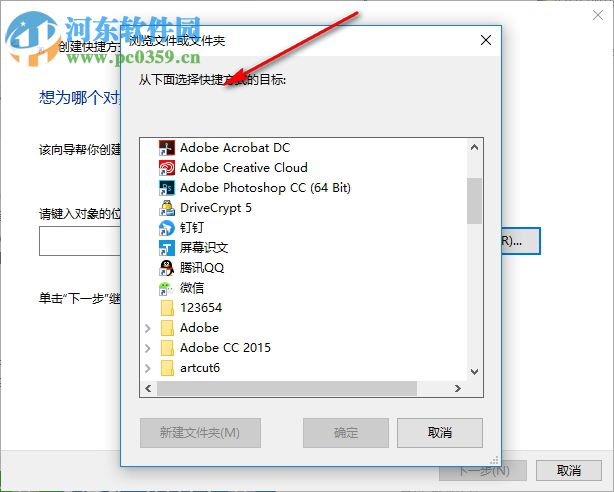Pick the 钉钉 application icon
The height and width of the screenshot is (492, 614).
pyautogui.click(x=167, y=228)
